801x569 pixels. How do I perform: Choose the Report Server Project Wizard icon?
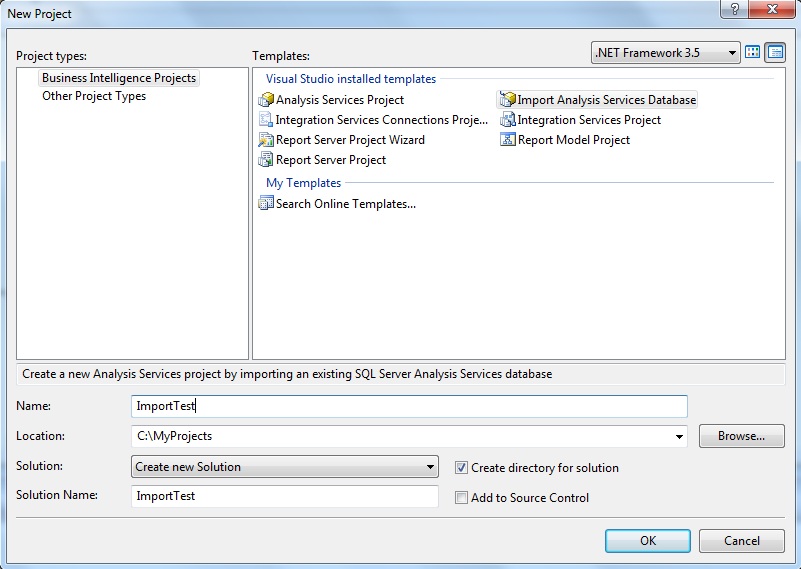[266, 139]
